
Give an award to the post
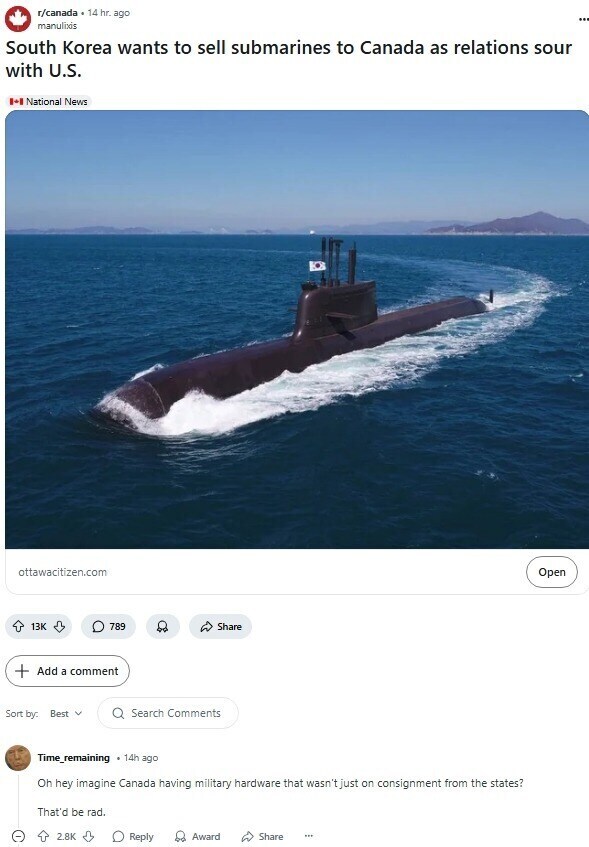click(x=162, y=627)
